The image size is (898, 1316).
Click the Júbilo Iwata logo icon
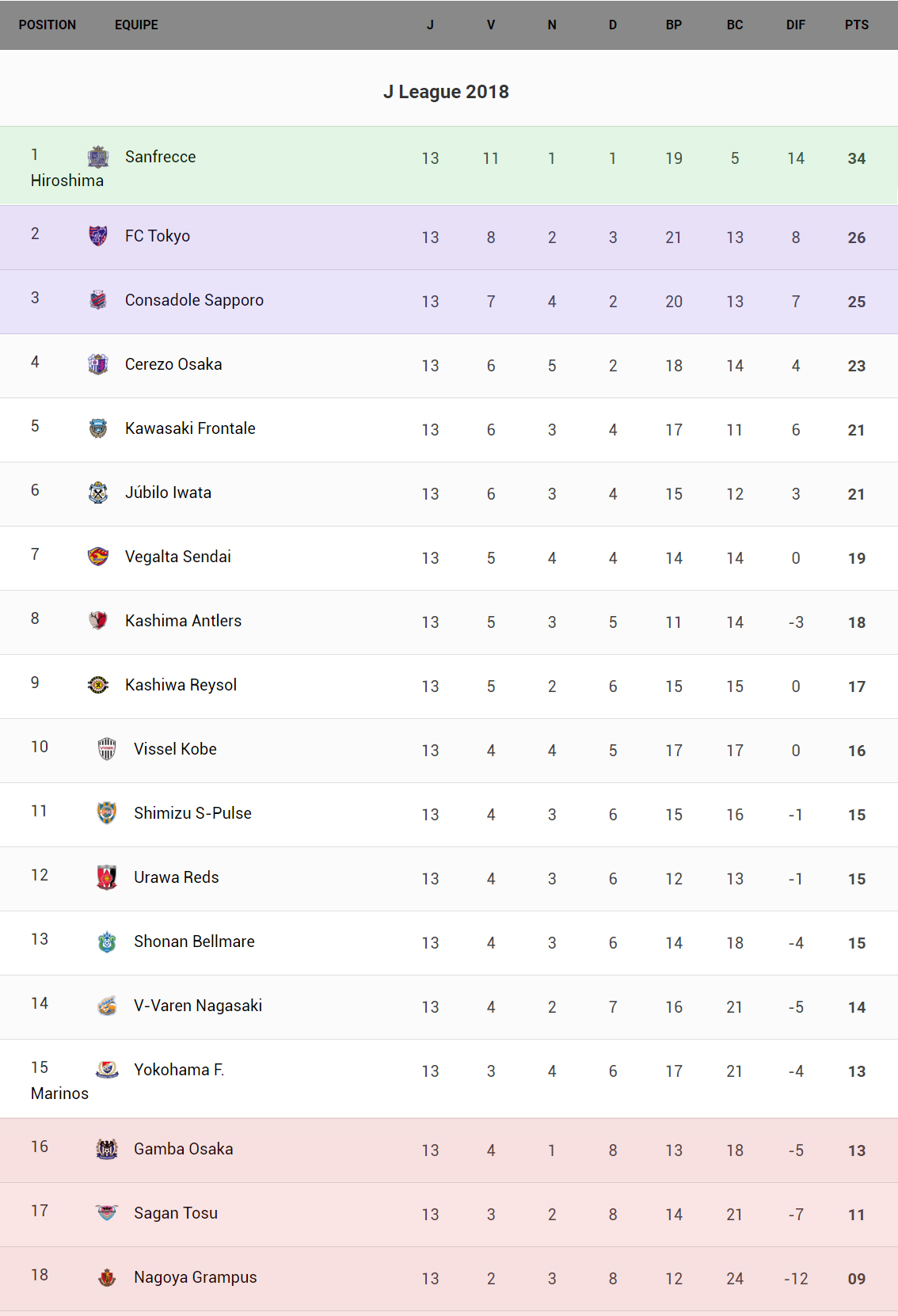click(98, 493)
